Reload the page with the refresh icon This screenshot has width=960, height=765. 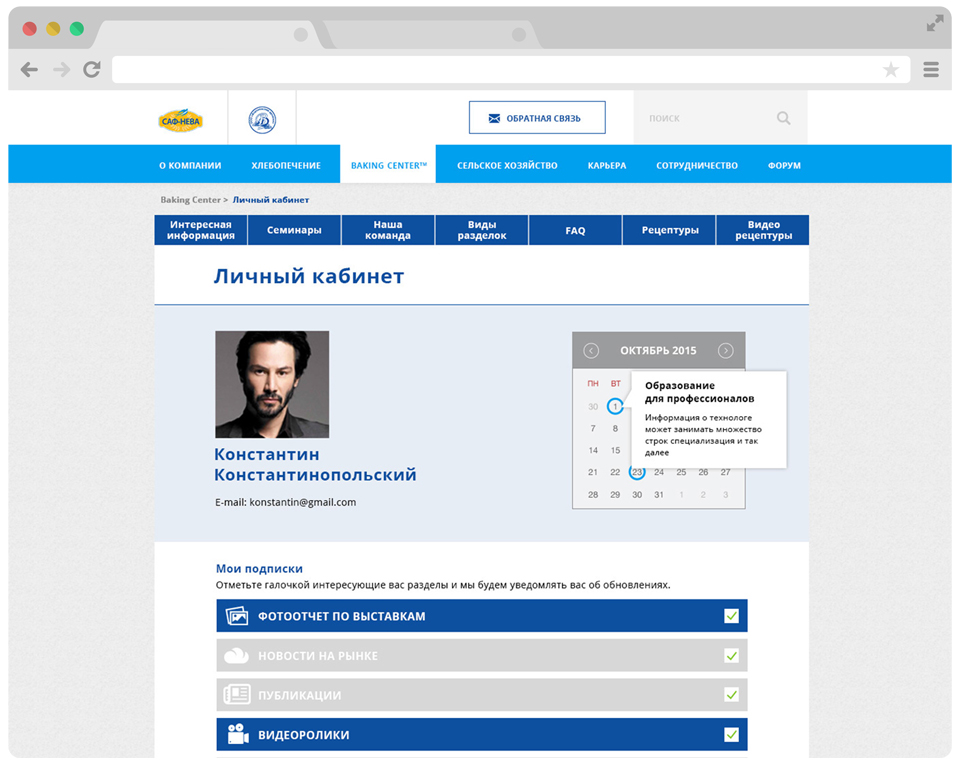92,69
